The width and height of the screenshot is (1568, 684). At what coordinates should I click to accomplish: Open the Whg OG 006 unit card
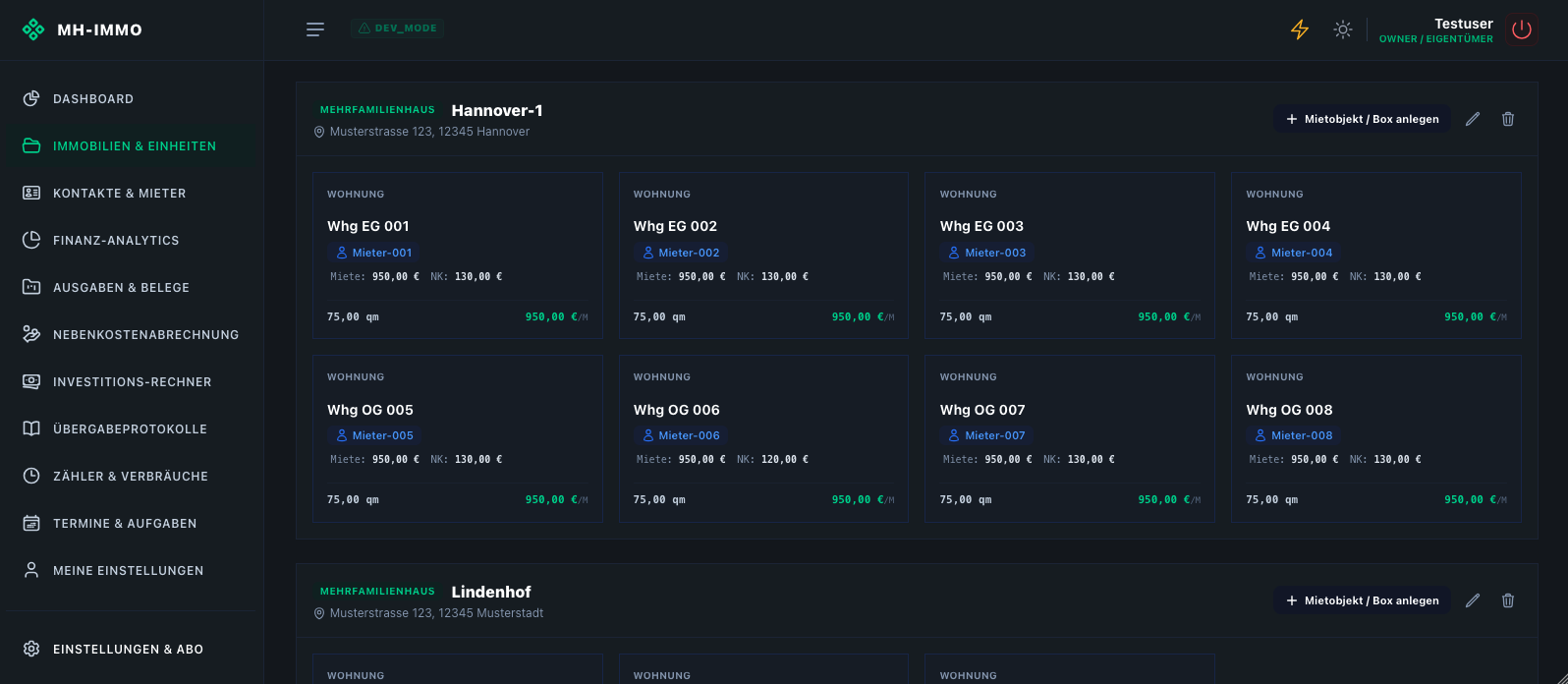tap(764, 438)
